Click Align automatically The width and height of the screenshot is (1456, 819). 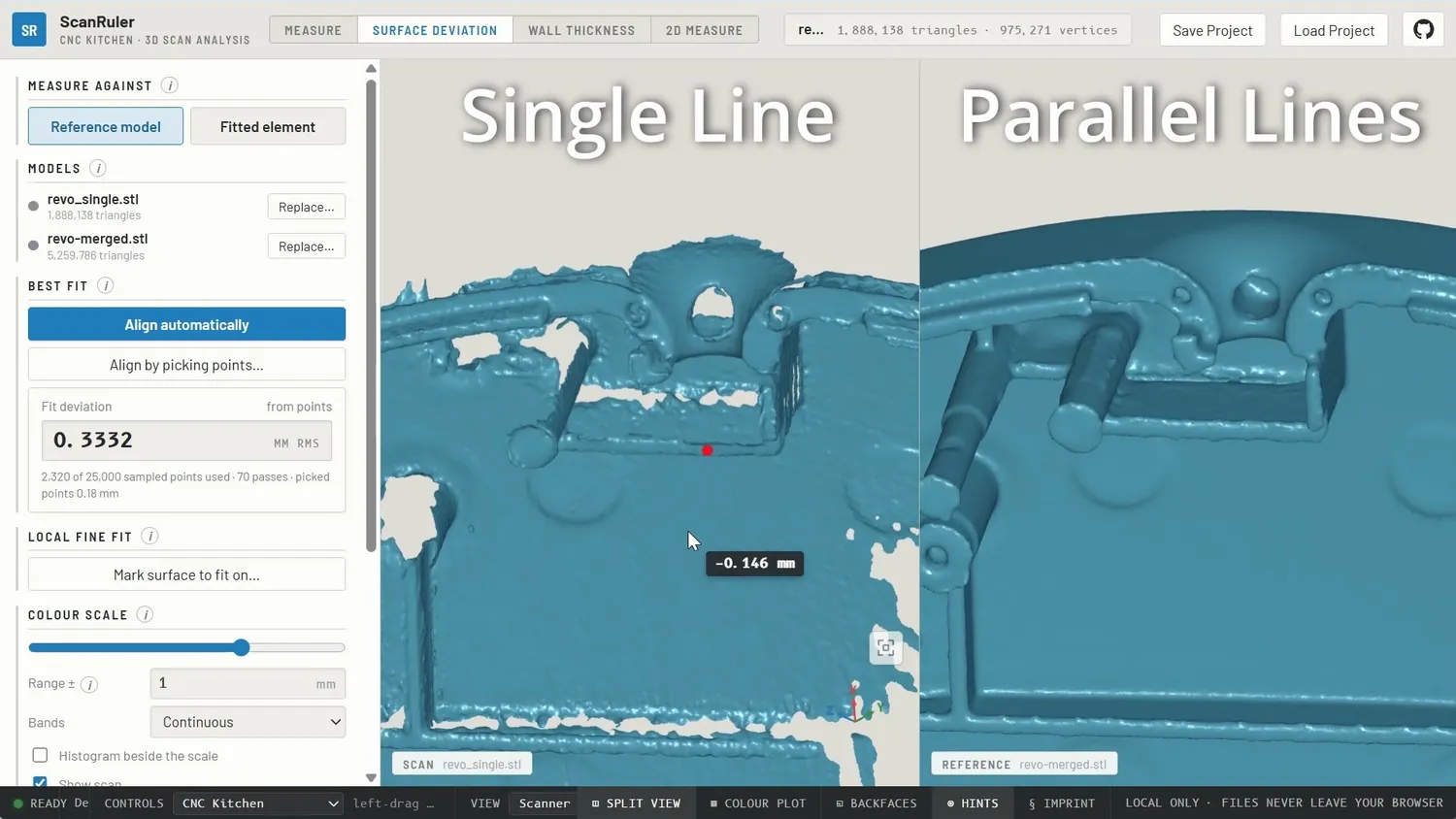click(186, 324)
